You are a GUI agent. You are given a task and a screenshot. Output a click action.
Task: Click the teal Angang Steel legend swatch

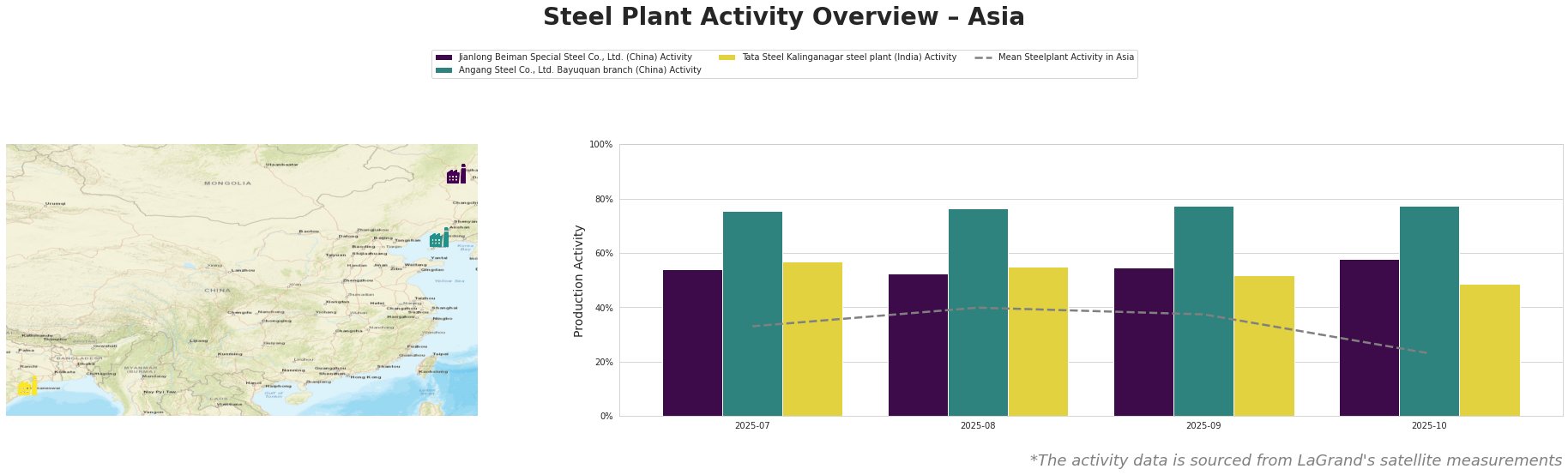pos(443,70)
